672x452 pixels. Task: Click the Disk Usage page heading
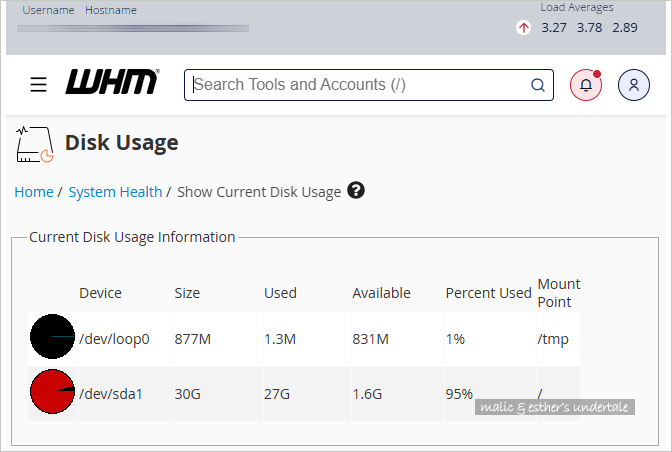[x=121, y=143]
